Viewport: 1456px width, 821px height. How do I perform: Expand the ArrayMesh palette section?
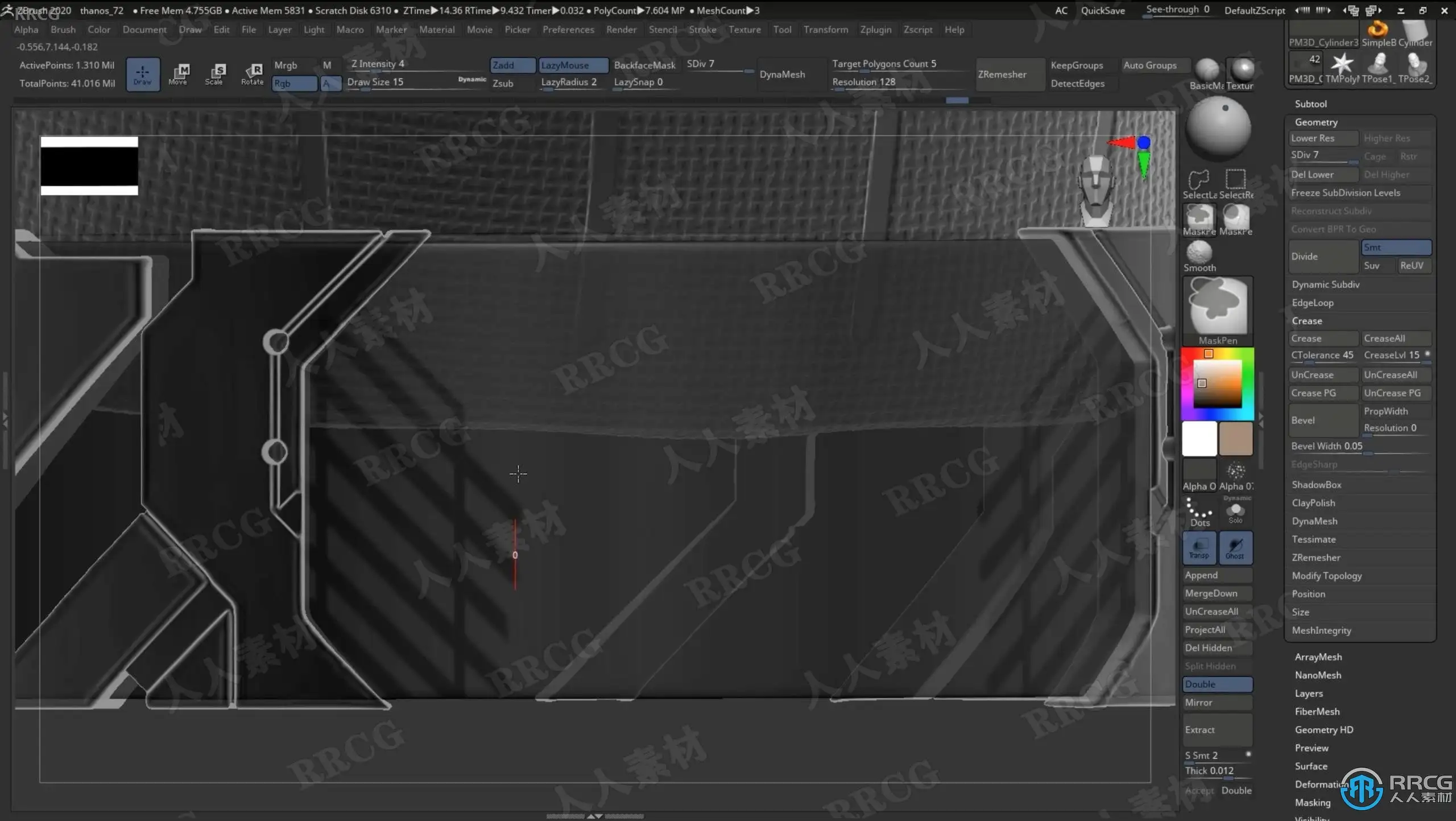(1318, 657)
